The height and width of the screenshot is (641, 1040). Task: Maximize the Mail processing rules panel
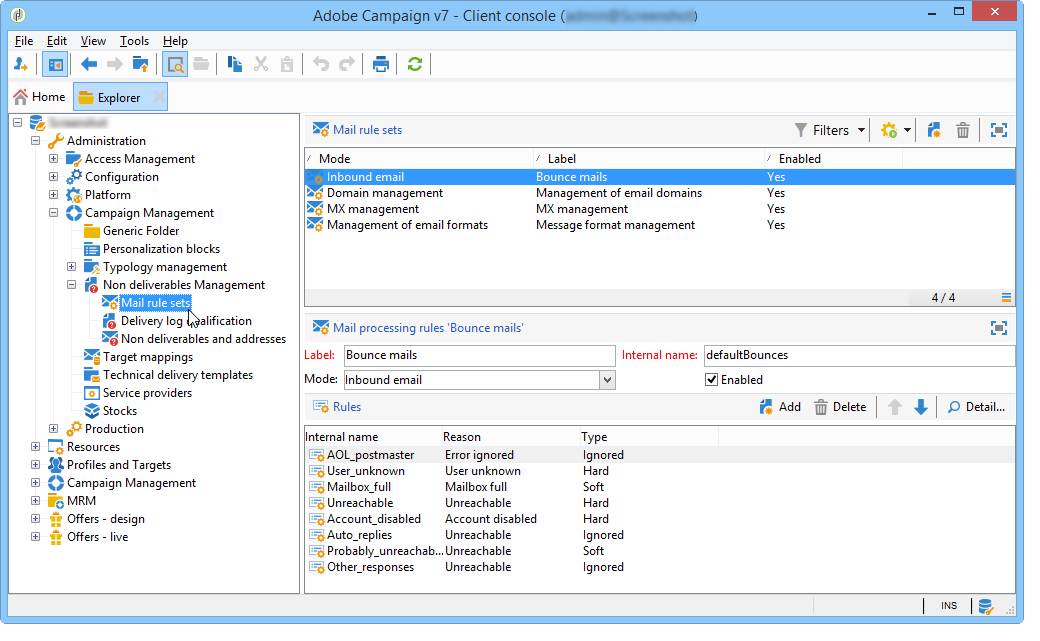(x=999, y=328)
